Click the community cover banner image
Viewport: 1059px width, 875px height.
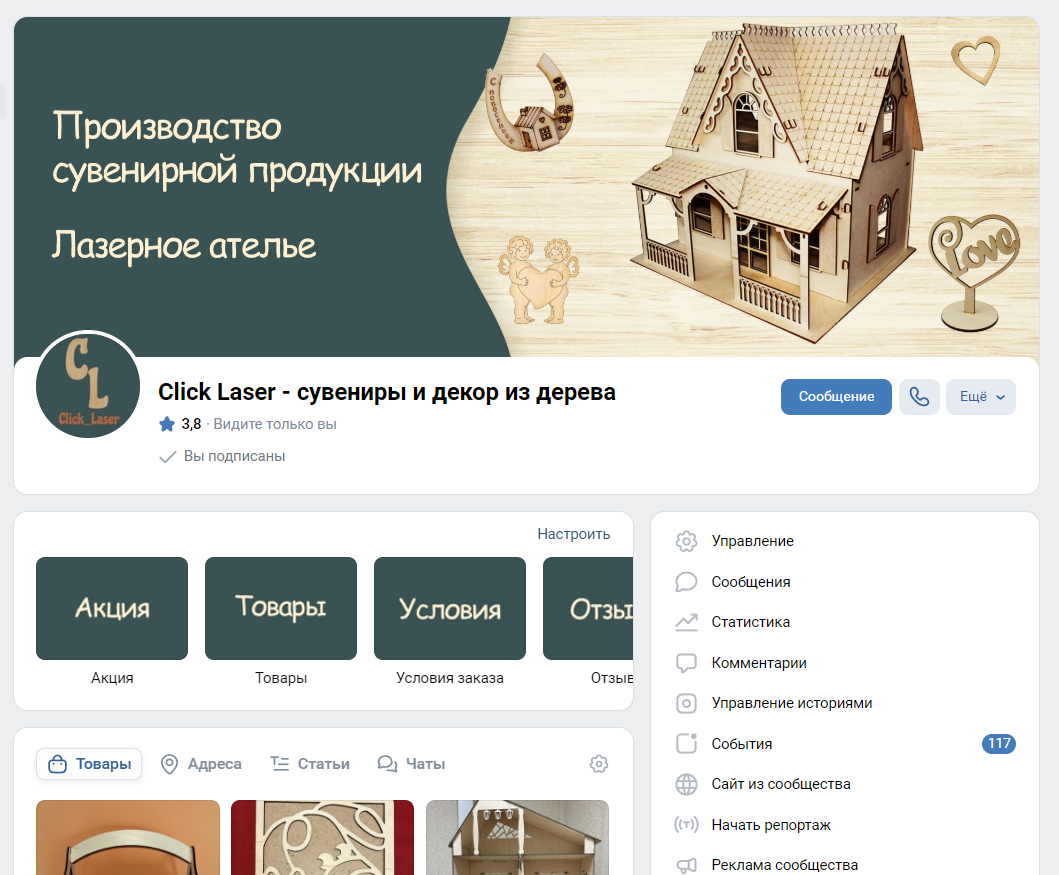pyautogui.click(x=526, y=187)
